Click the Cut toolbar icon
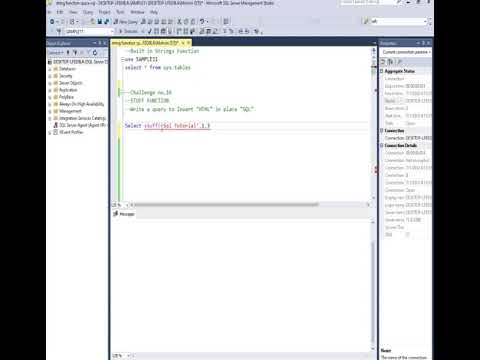Viewport: 480px width, 360px height. click(x=179, y=22)
